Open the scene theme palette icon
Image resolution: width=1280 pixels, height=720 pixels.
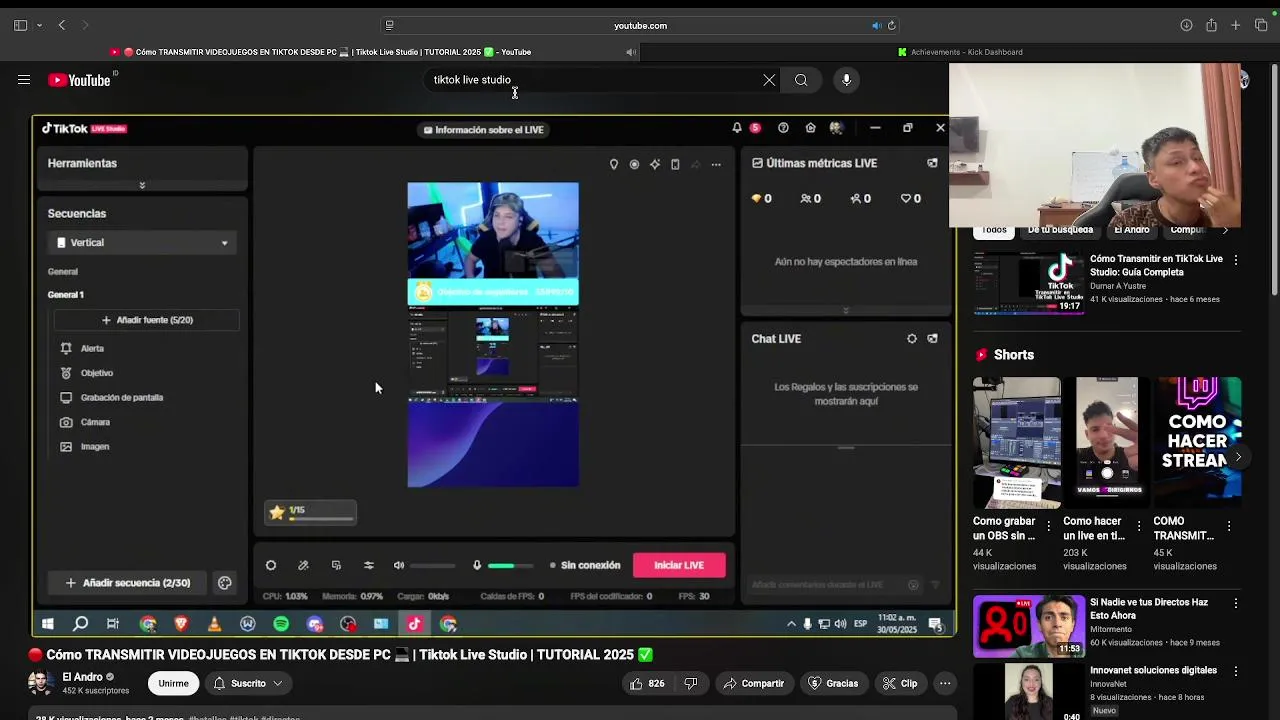tap(225, 583)
